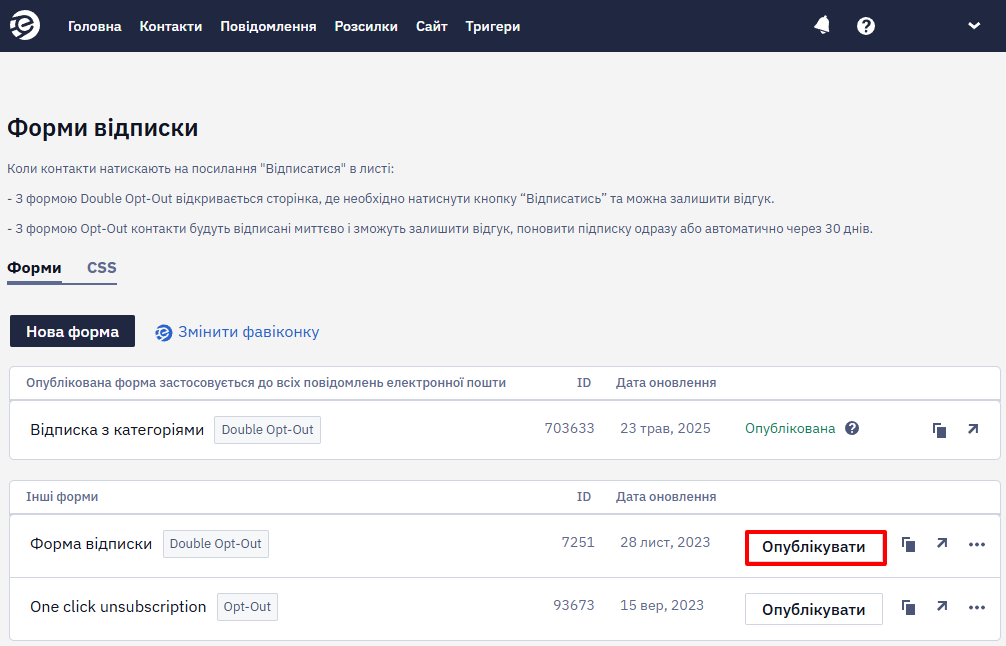Click the date 23 трав, 2025

point(665,429)
